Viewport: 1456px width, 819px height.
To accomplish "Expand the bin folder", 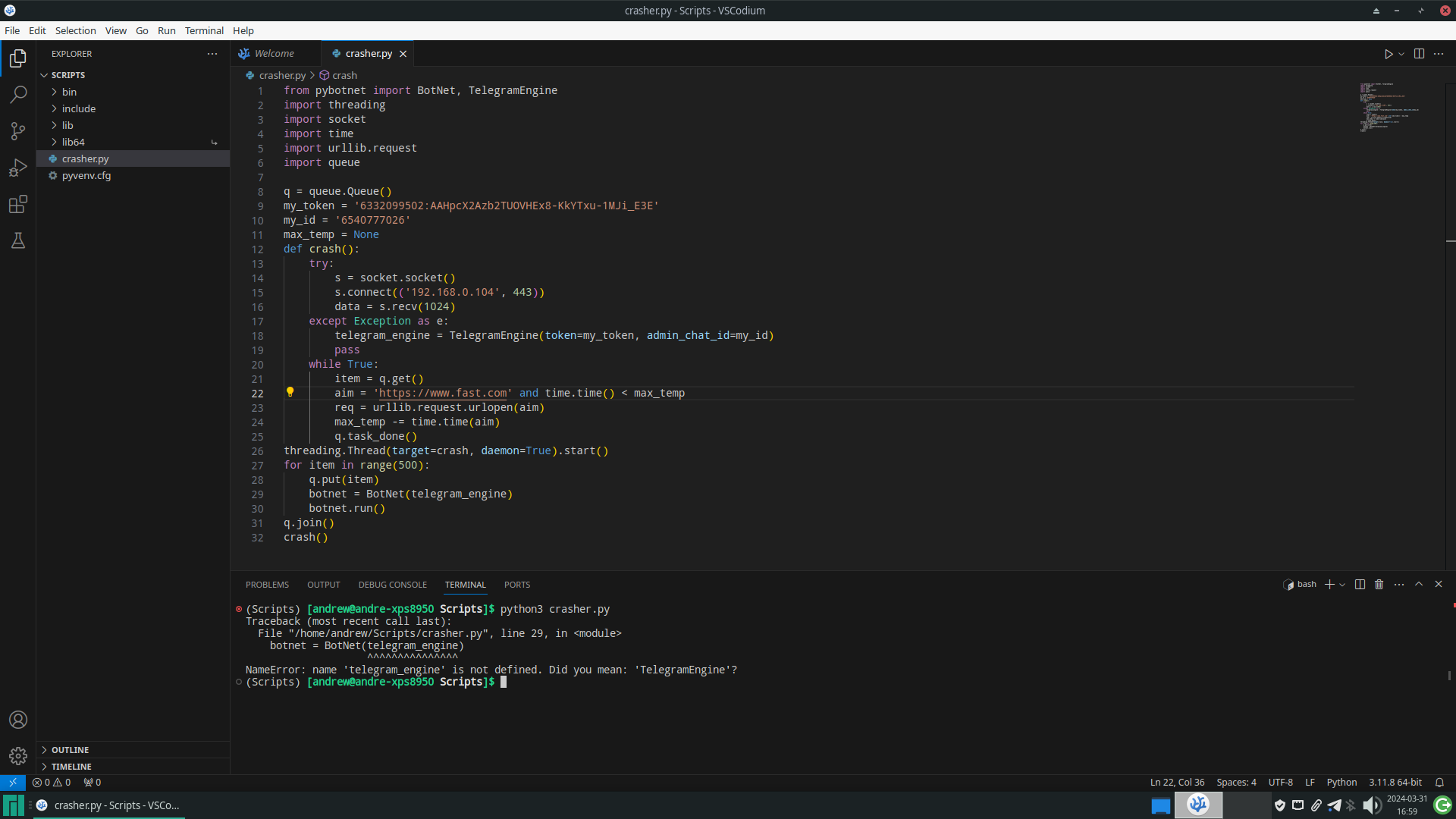I will pos(133,92).
